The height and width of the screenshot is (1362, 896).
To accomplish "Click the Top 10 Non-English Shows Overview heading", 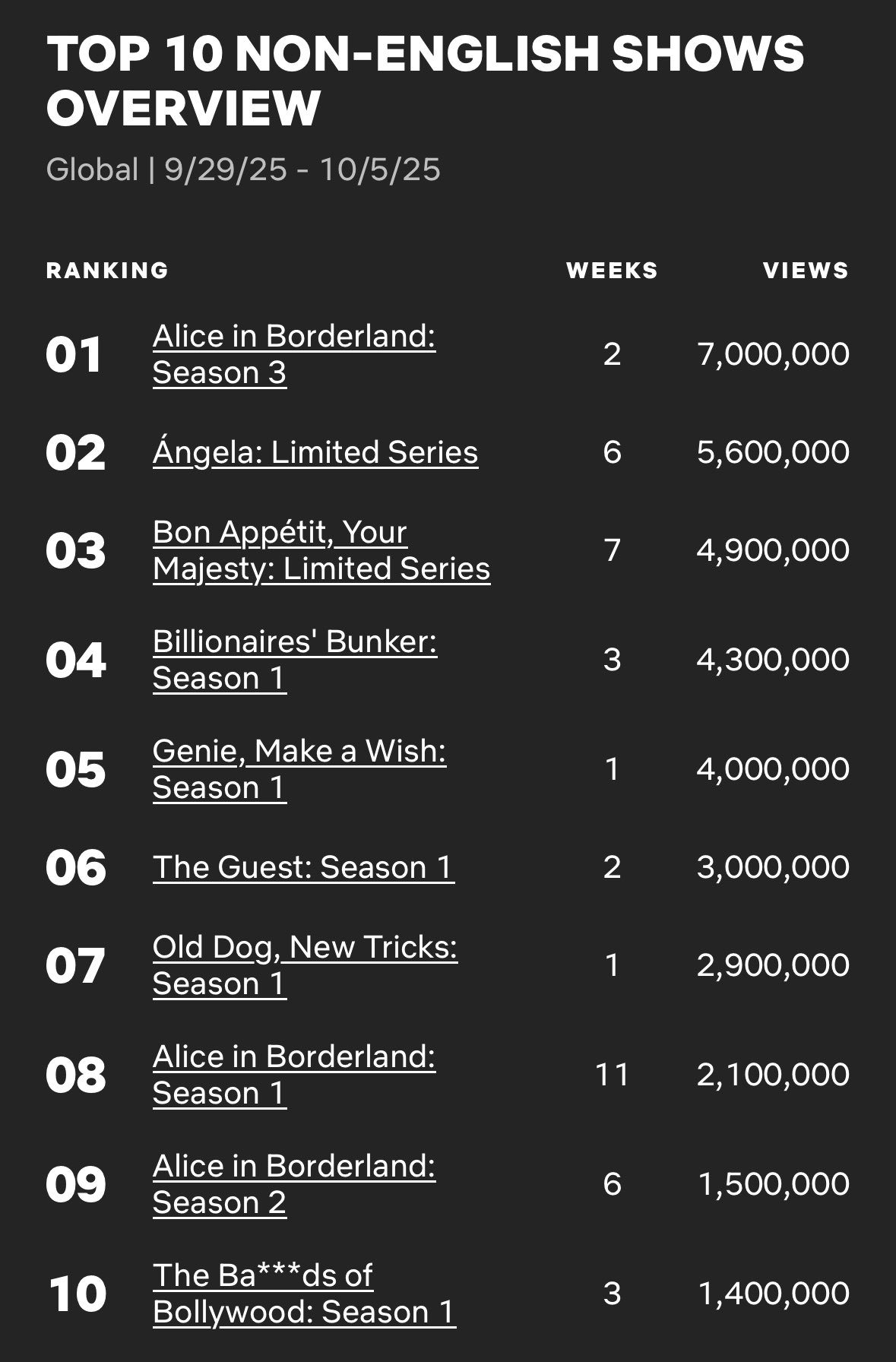I will point(424,81).
